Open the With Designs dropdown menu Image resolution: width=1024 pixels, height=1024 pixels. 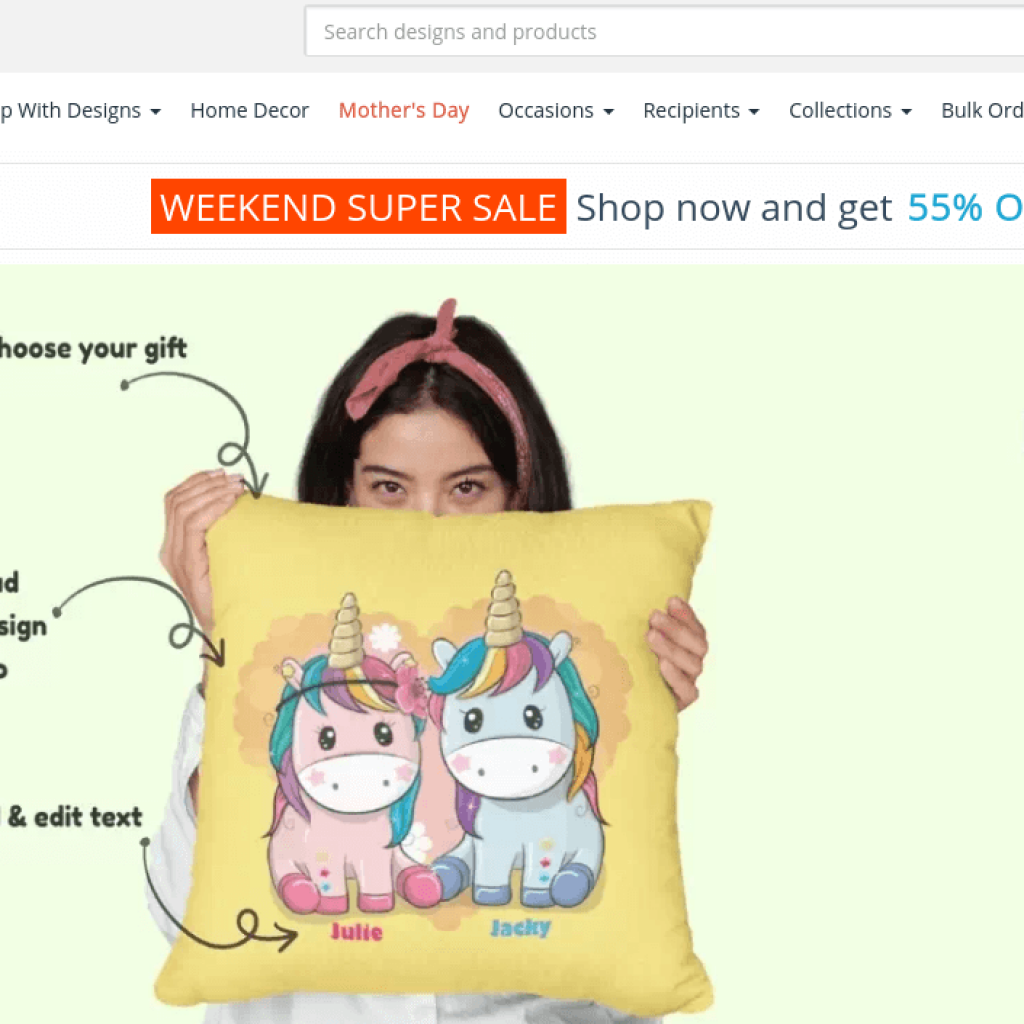click(80, 110)
